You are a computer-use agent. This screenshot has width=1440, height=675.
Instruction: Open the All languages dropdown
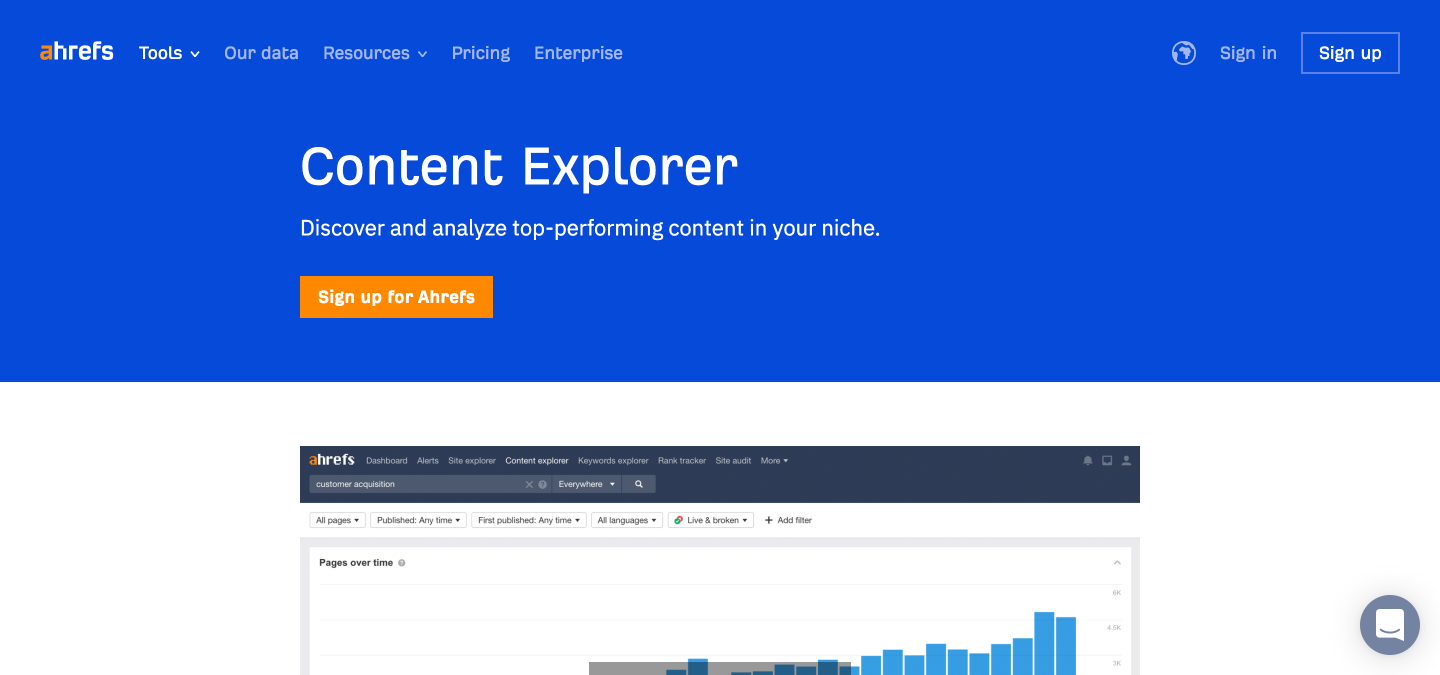pos(627,520)
